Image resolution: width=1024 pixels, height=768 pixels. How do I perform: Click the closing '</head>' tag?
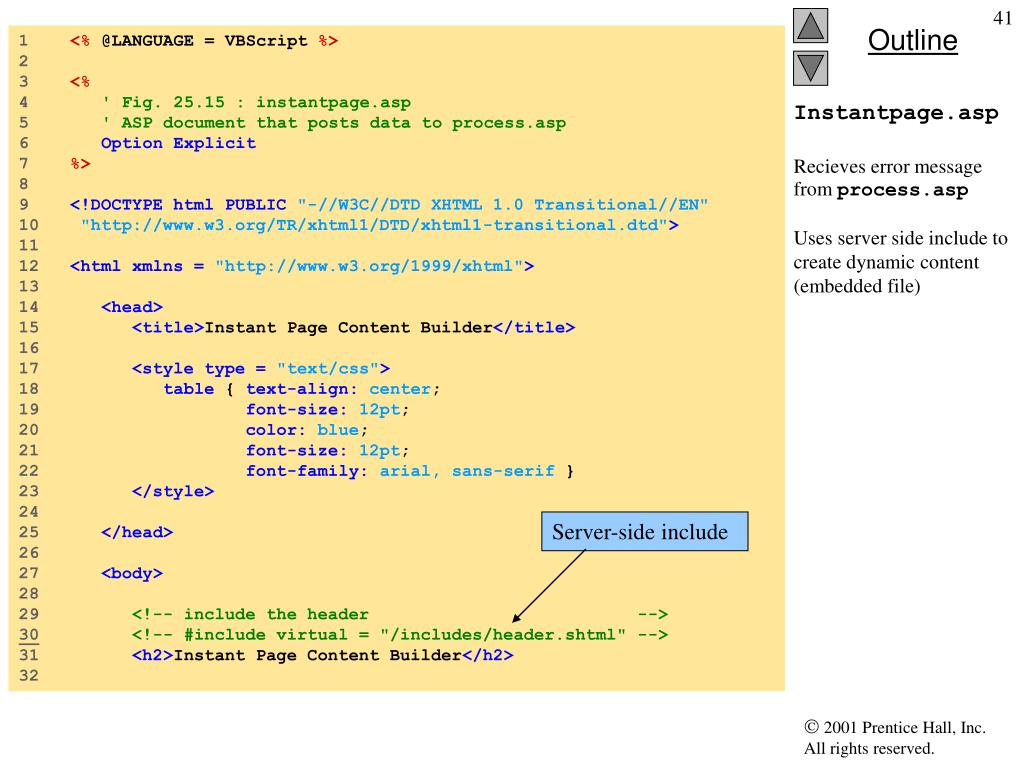coord(137,532)
